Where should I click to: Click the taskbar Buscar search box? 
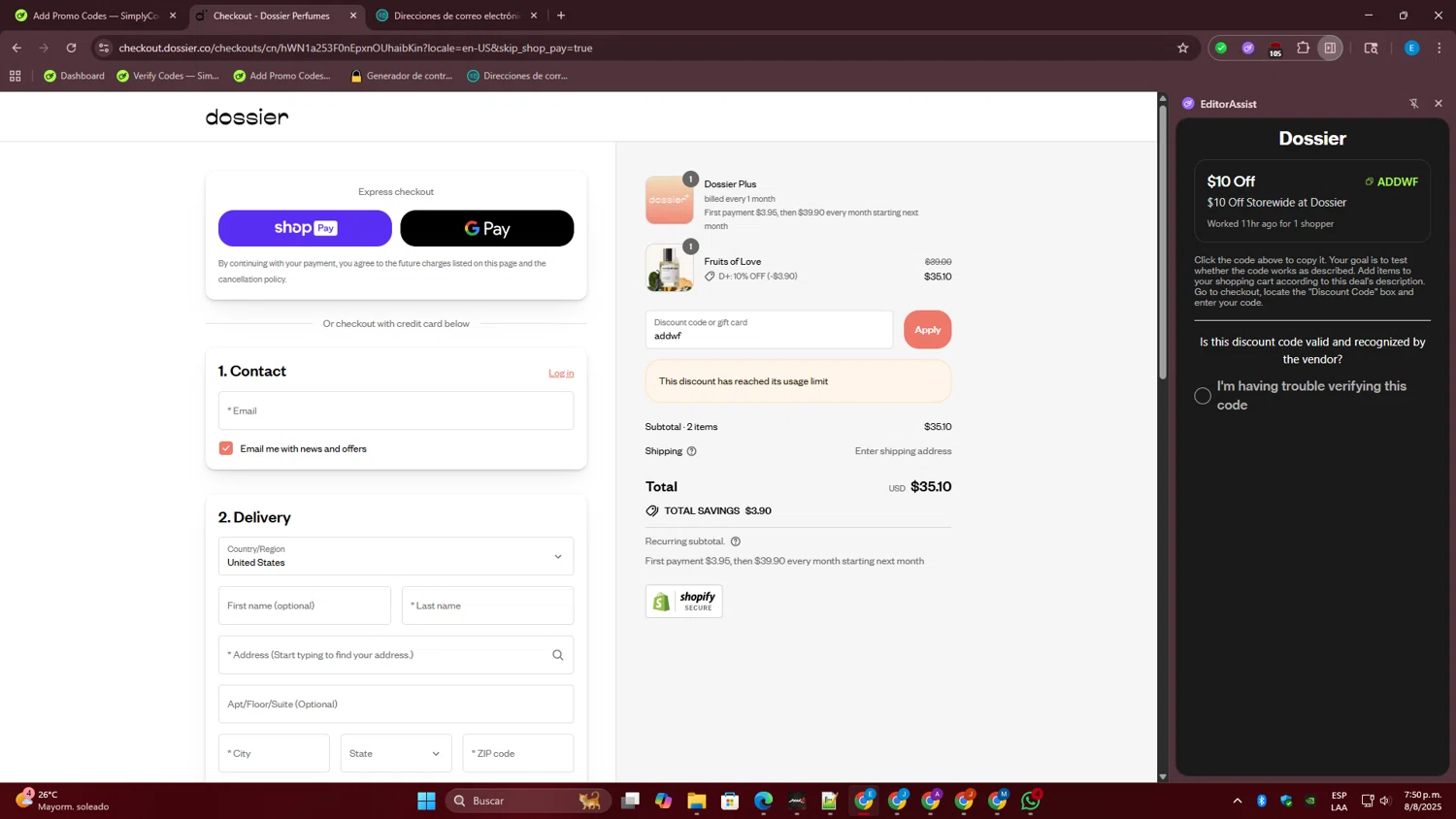point(527,801)
